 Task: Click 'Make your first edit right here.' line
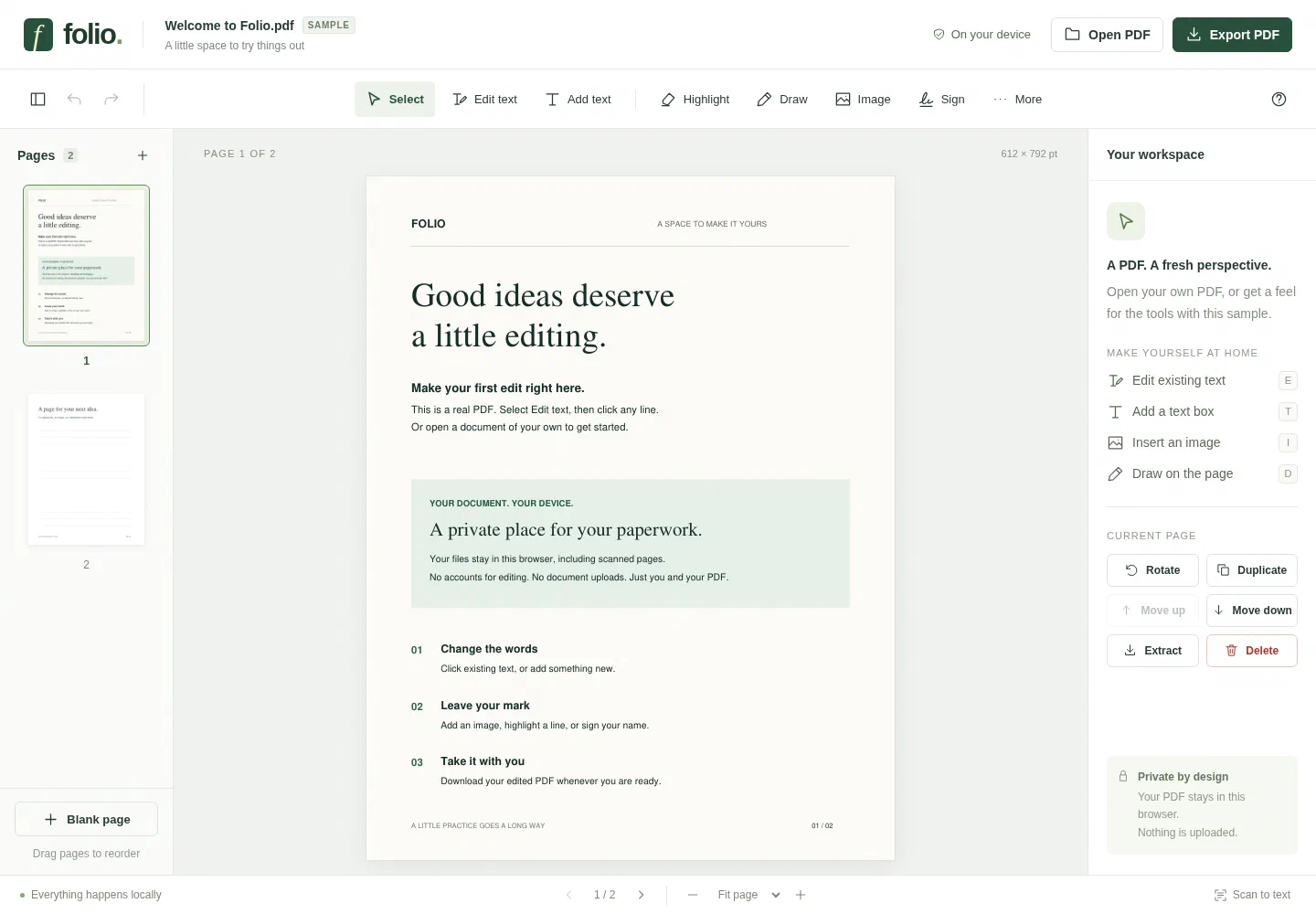498,388
